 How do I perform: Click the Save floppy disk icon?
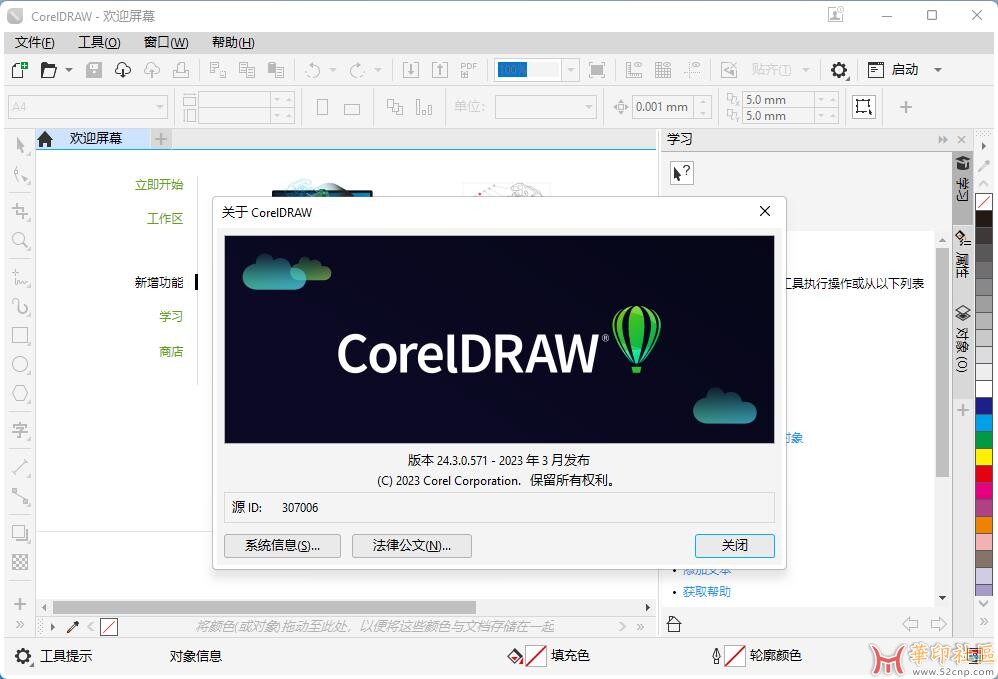[94, 69]
